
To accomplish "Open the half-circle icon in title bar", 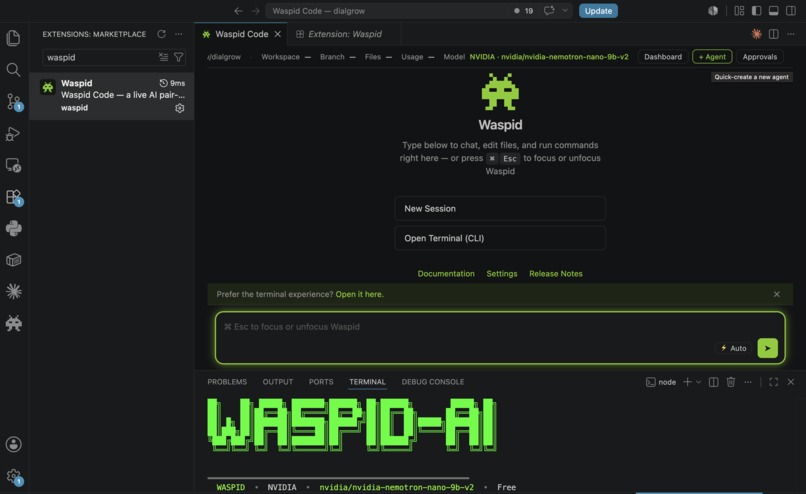I will (713, 11).
